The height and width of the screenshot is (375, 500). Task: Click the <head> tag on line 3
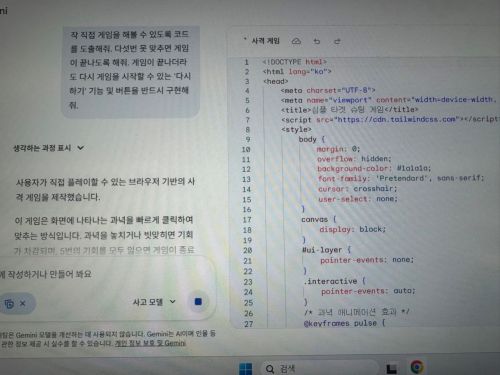(276, 81)
